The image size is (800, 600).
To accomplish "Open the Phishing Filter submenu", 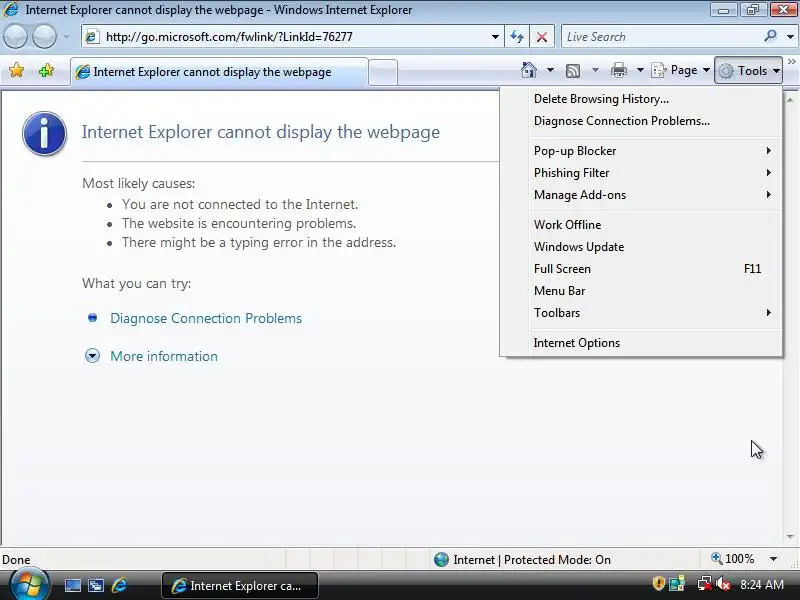I will click(x=641, y=173).
